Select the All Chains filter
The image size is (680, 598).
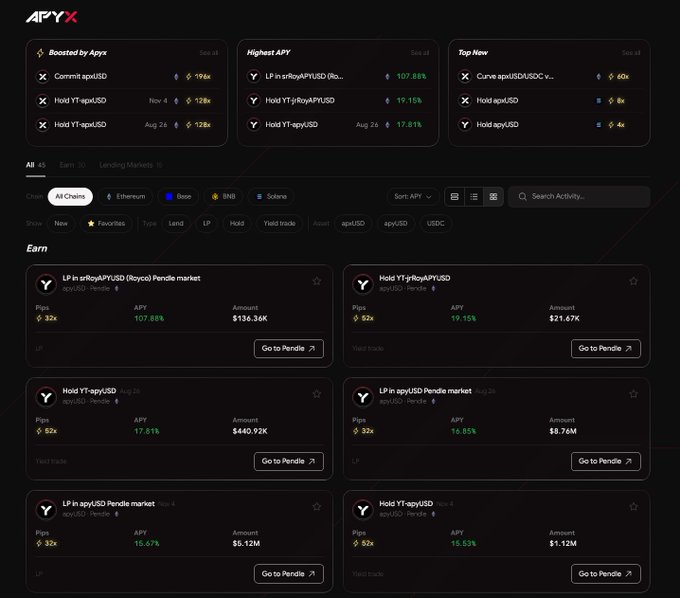pyautogui.click(x=70, y=196)
